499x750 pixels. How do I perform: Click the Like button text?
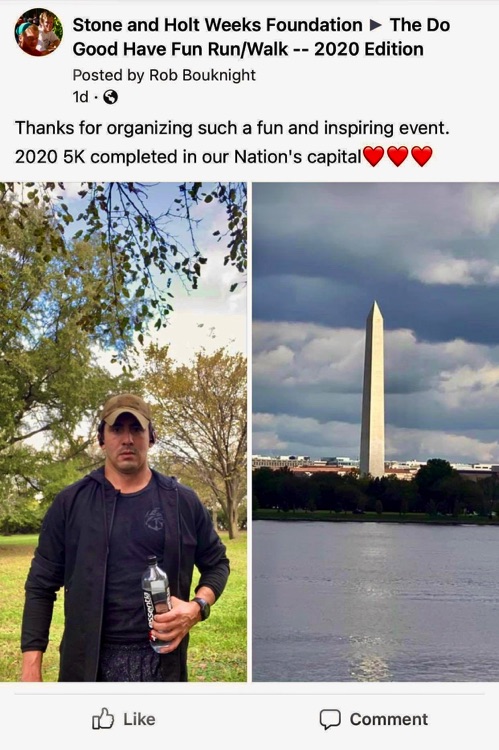pos(139,719)
